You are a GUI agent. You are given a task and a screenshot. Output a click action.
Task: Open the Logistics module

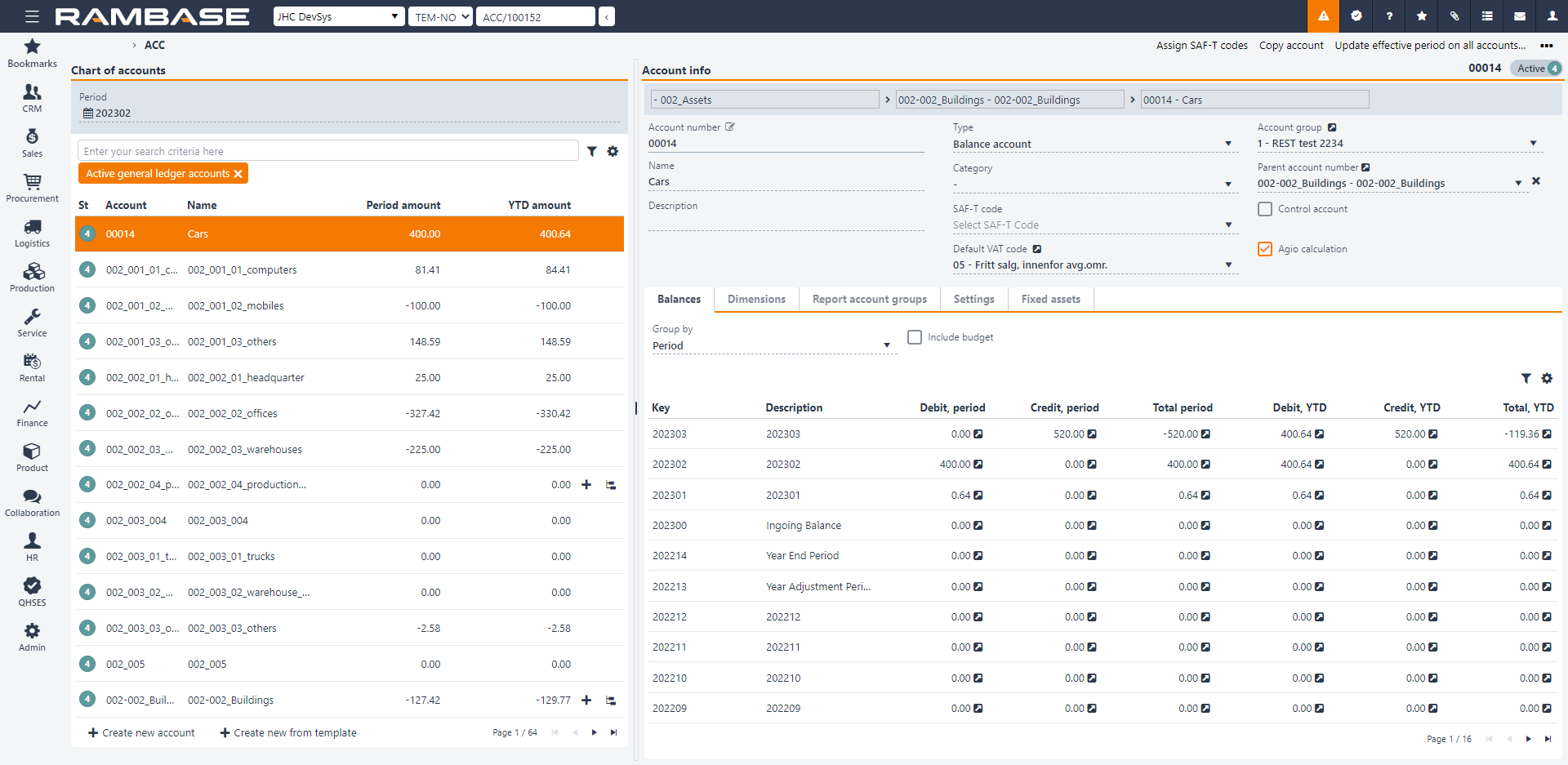pyautogui.click(x=32, y=234)
